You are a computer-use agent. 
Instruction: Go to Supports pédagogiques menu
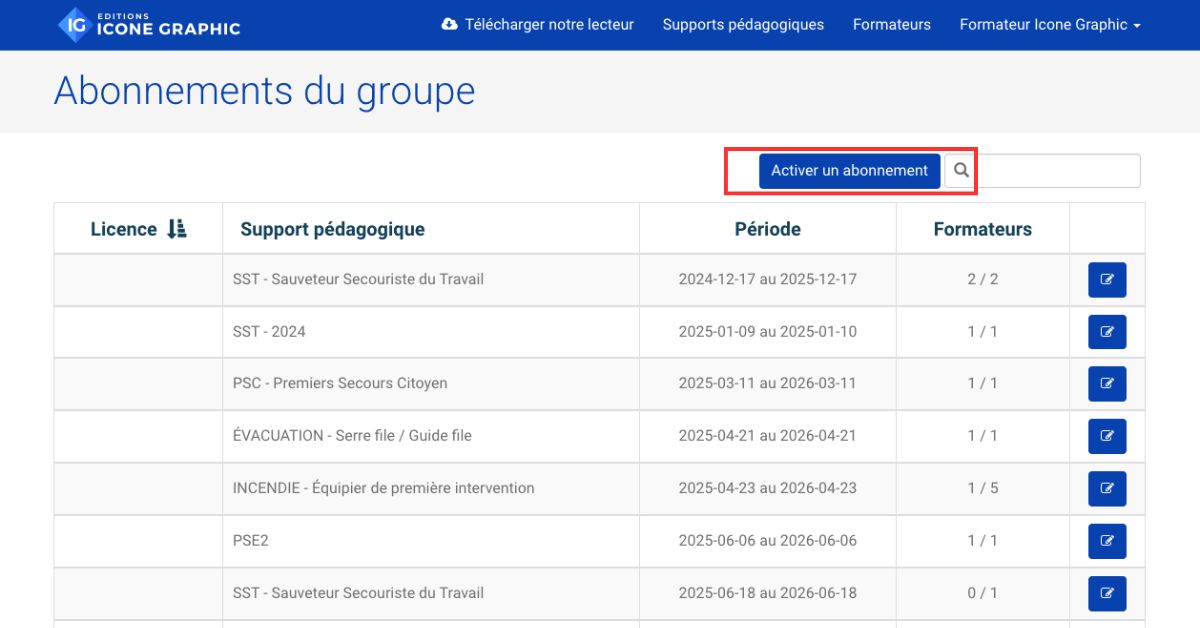743,25
